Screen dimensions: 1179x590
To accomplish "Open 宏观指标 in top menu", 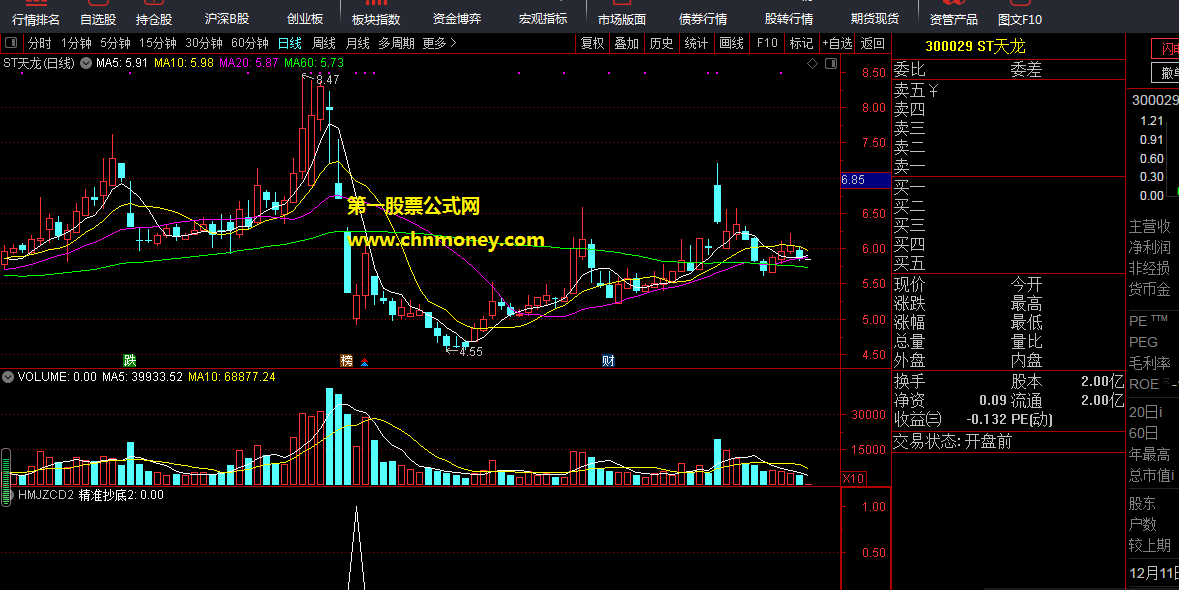I will click(543, 19).
